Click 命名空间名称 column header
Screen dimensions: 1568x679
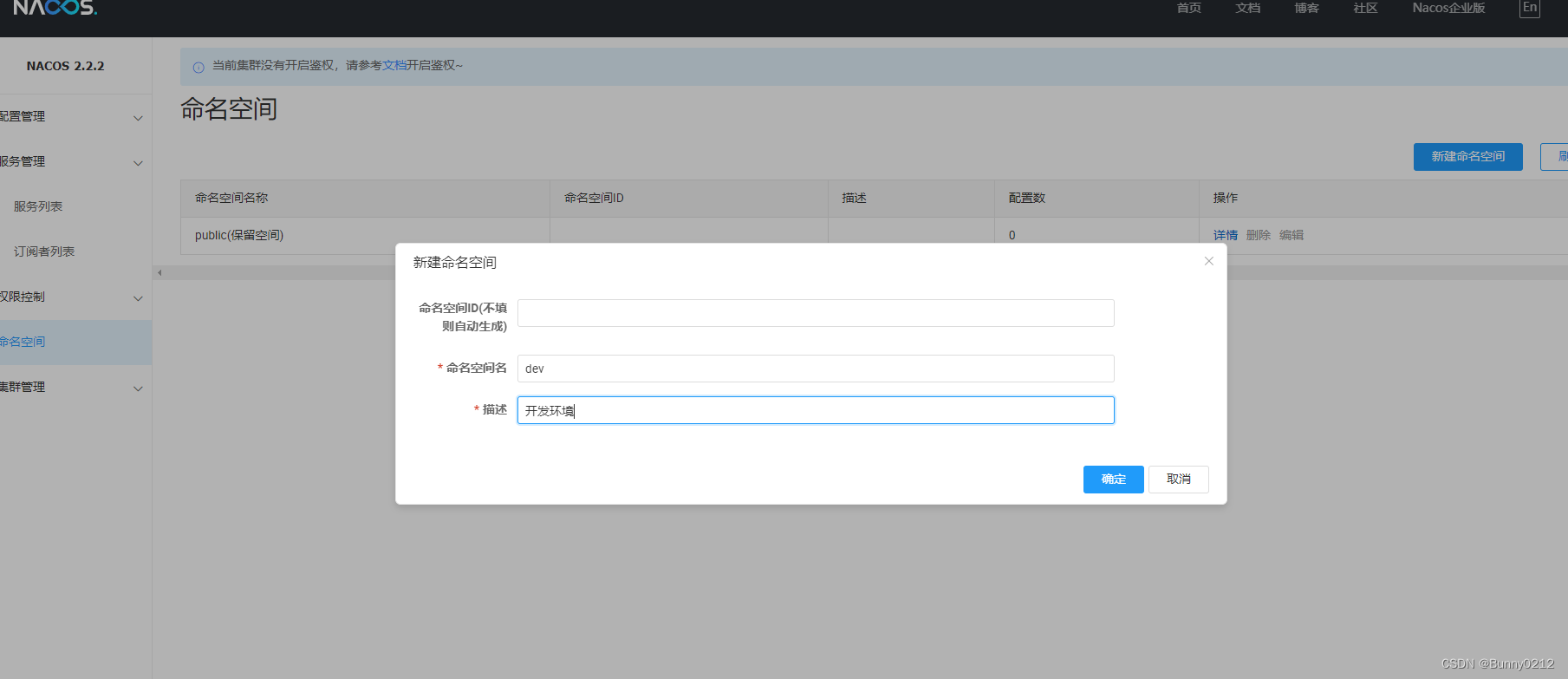(365, 198)
